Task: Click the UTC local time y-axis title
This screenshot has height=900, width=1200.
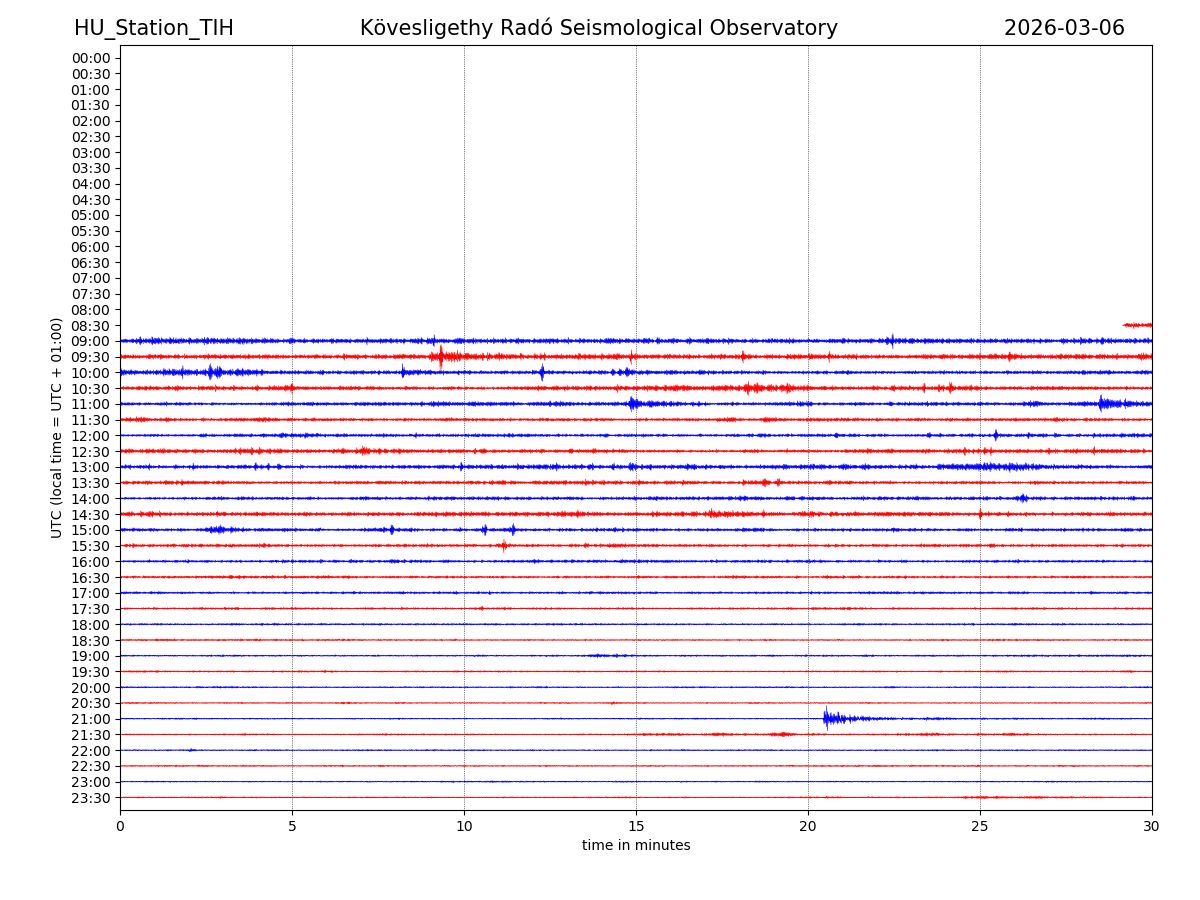Action: (x=58, y=428)
